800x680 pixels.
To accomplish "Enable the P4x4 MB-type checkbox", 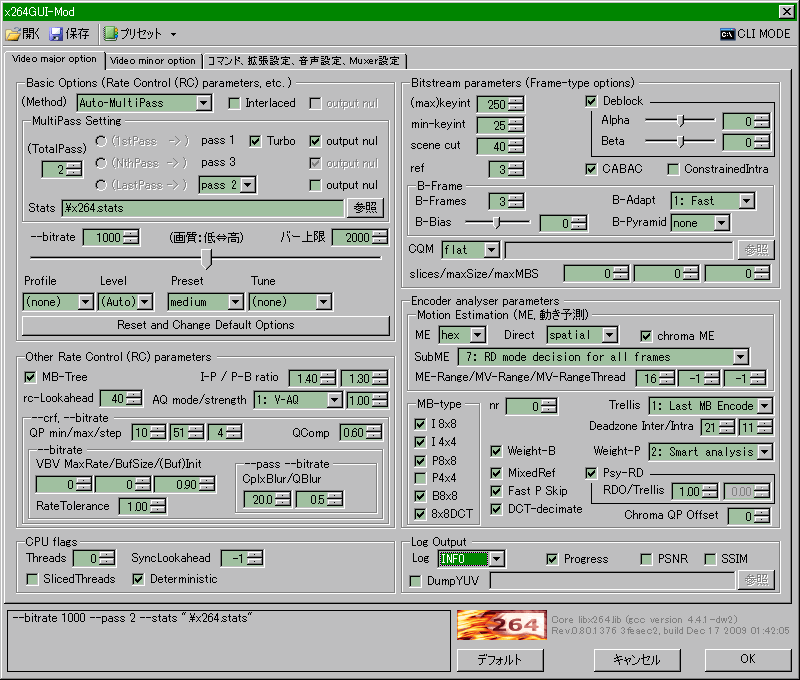I will click(420, 478).
